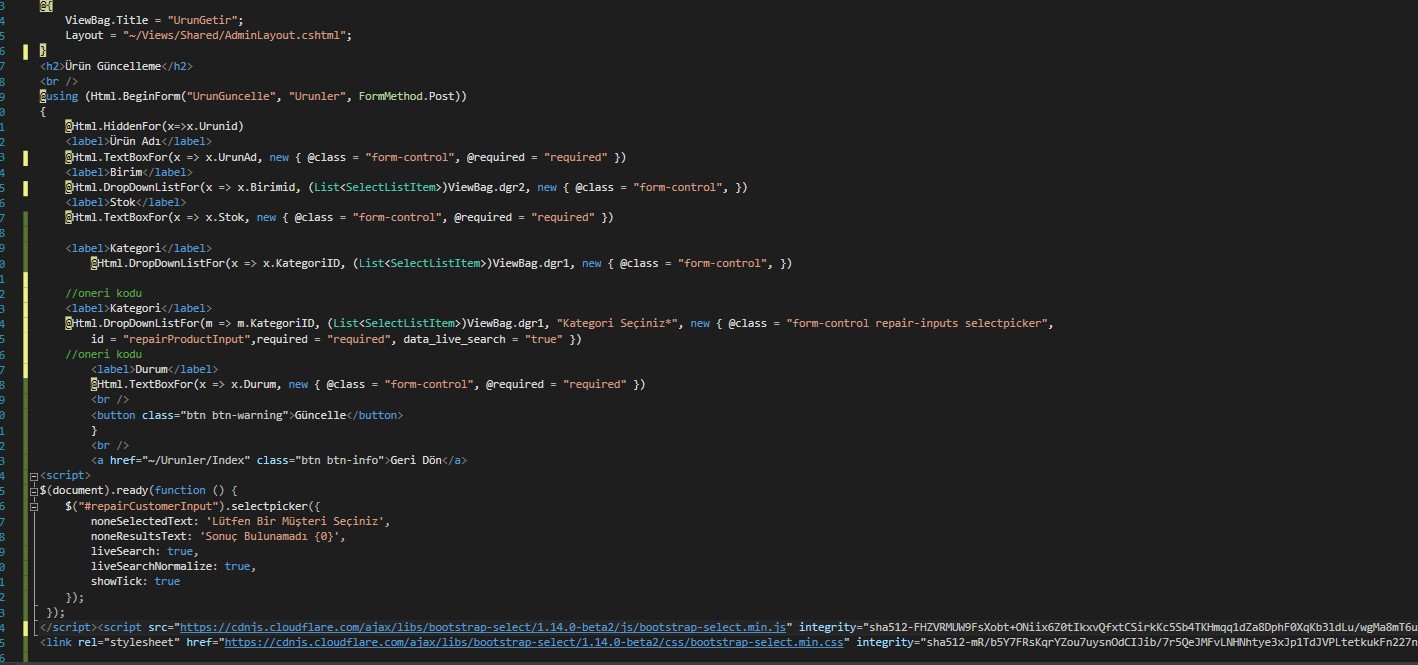Click data_live_search = "true" attribute
This screenshot has width=1418, height=665.
point(485,339)
